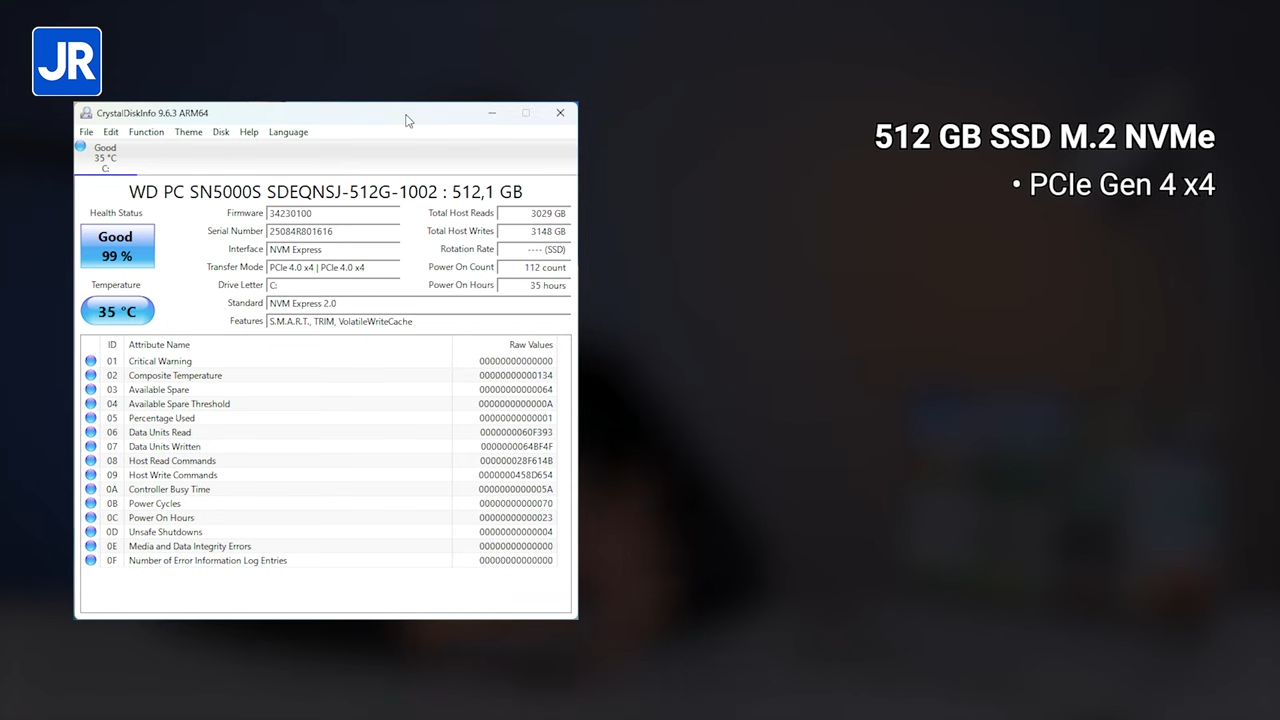Click the Standard field NVM Express 2.0
The height and width of the screenshot is (720, 1280).
coord(419,303)
